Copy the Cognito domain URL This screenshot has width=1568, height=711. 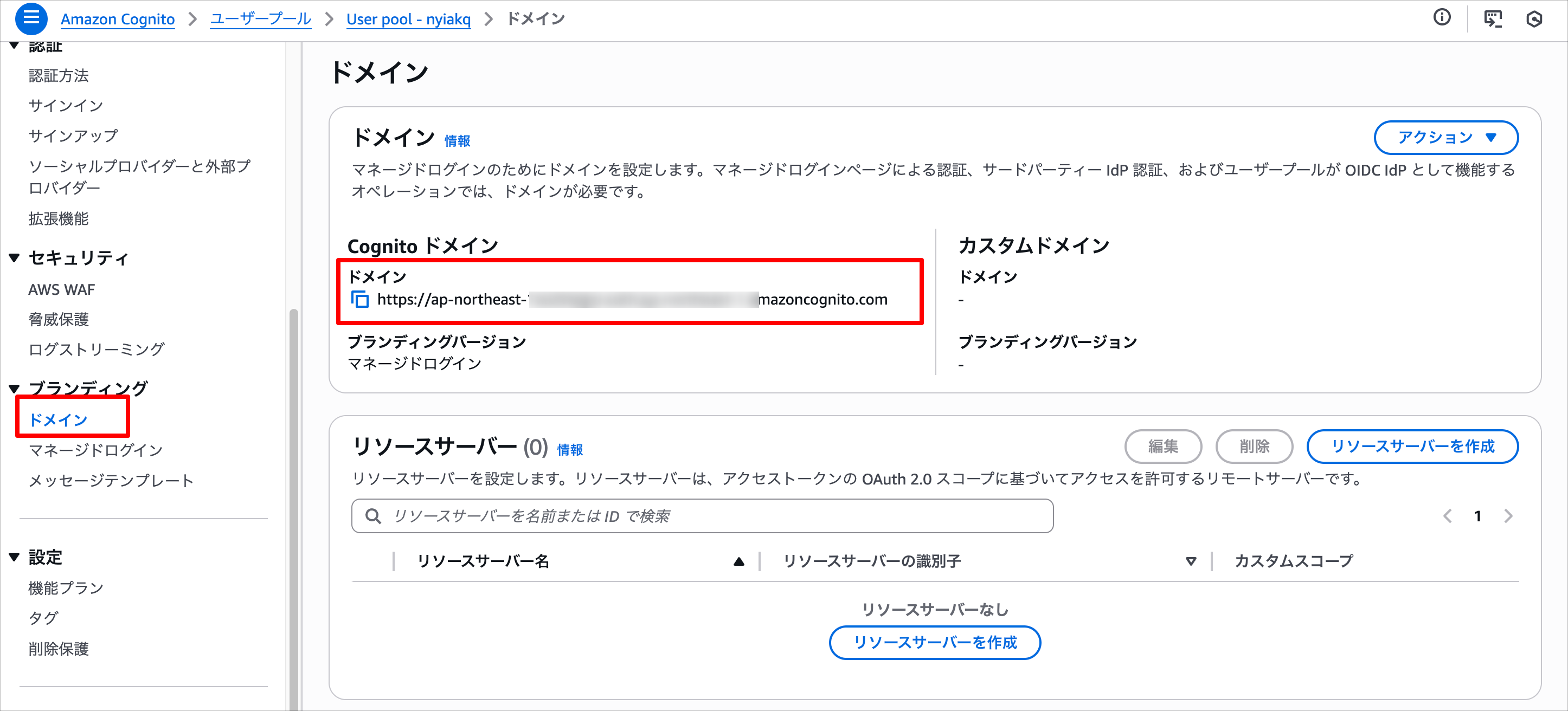(361, 299)
